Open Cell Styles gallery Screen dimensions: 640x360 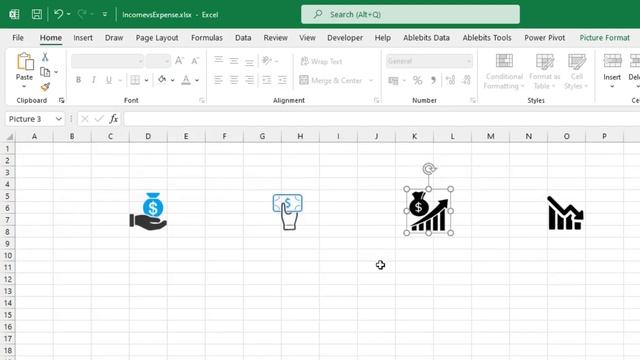tap(576, 72)
